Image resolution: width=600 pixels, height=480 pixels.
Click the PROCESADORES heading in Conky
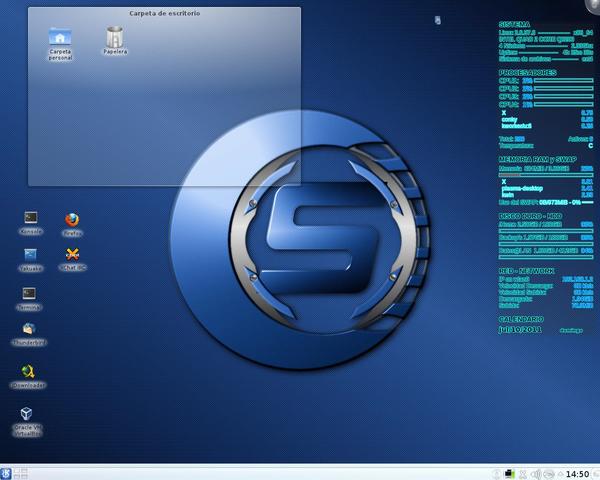tap(527, 72)
